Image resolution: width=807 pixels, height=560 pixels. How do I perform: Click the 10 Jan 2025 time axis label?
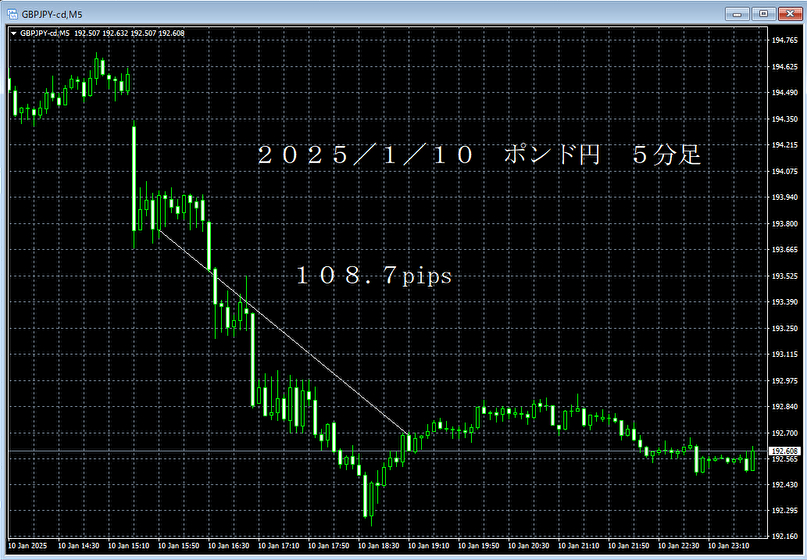click(28, 546)
